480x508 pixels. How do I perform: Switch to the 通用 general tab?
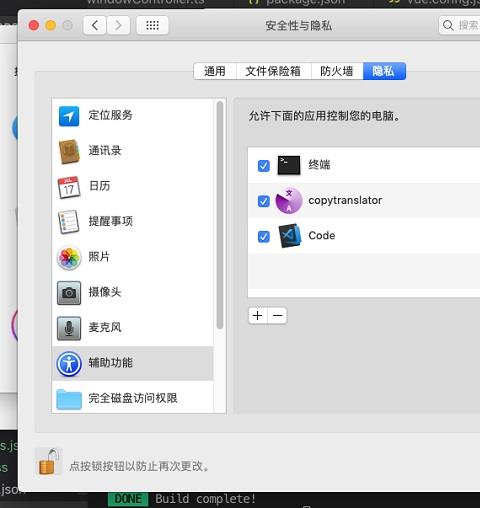(215, 71)
